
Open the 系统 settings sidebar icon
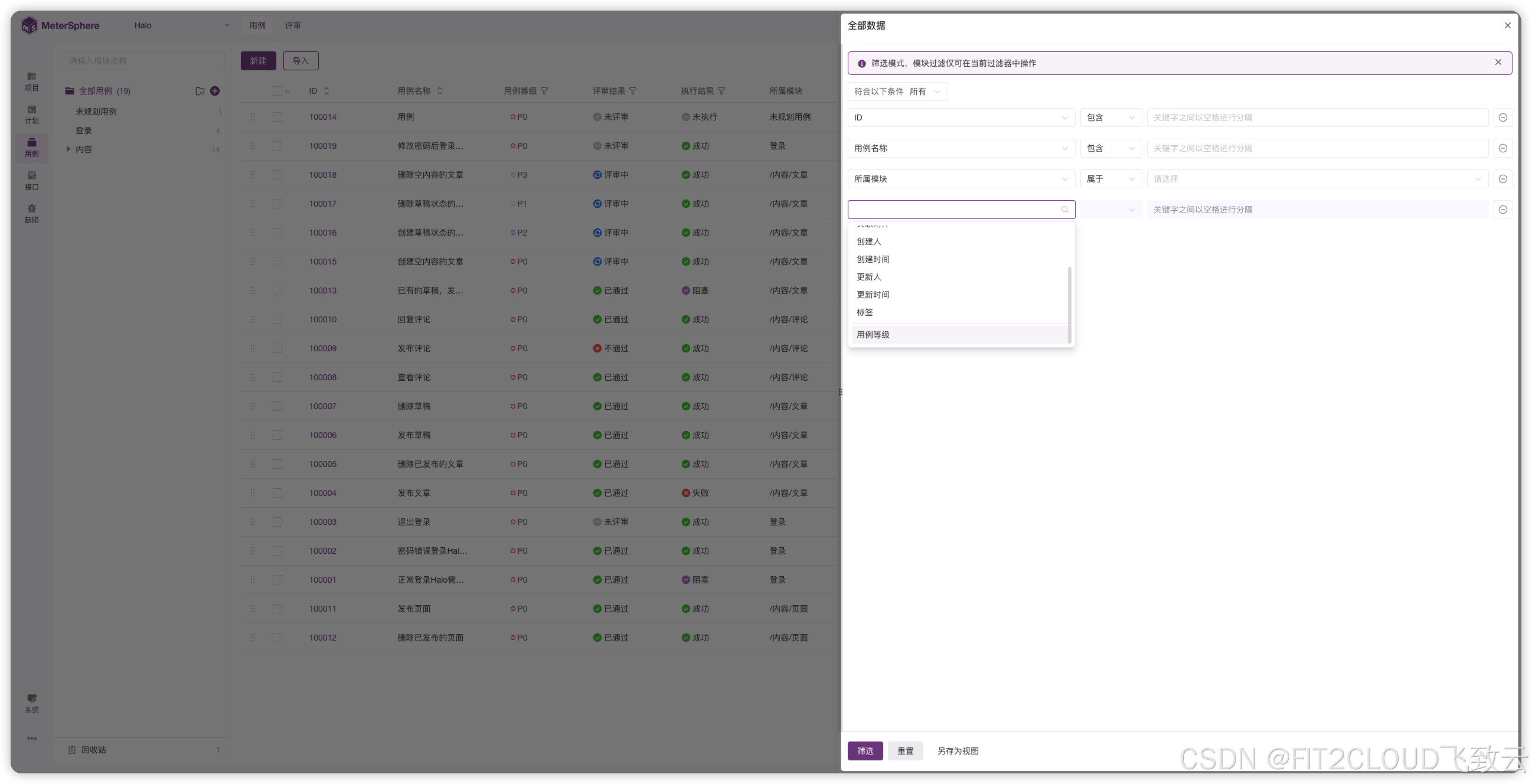pyautogui.click(x=31, y=703)
